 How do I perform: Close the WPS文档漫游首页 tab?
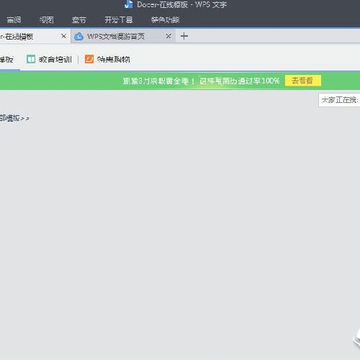[168, 36]
